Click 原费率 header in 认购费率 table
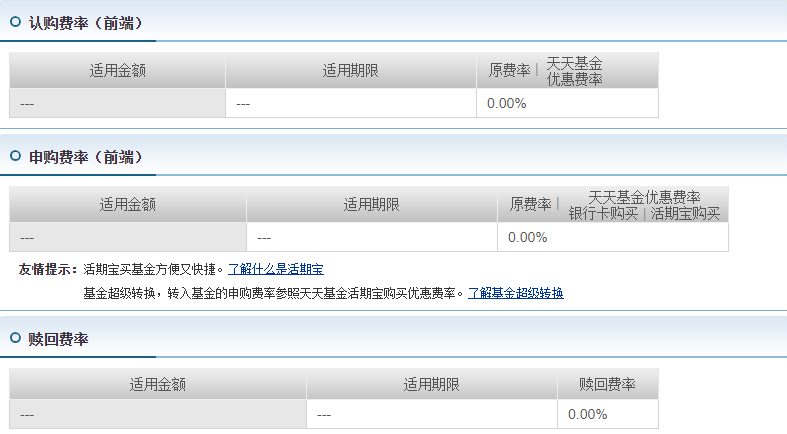Image resolution: width=787 pixels, height=434 pixels. [x=509, y=70]
